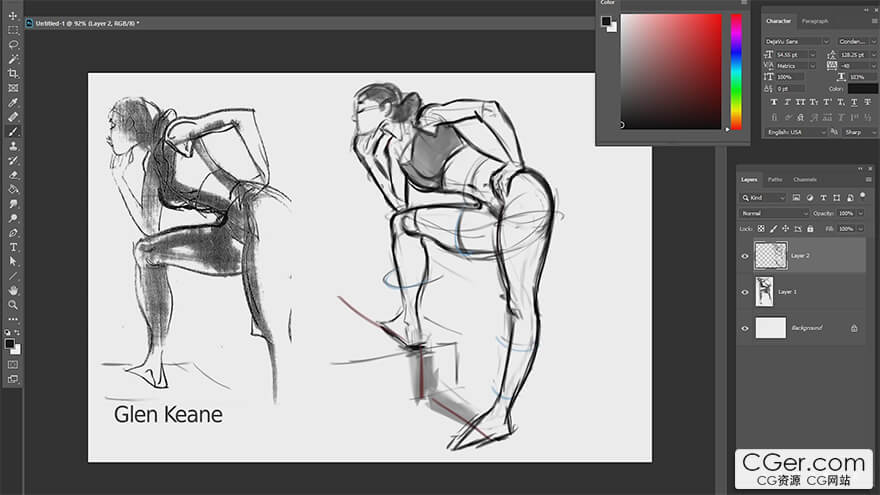880x495 pixels.
Task: Select the Smudge tool
Action: 13,204
